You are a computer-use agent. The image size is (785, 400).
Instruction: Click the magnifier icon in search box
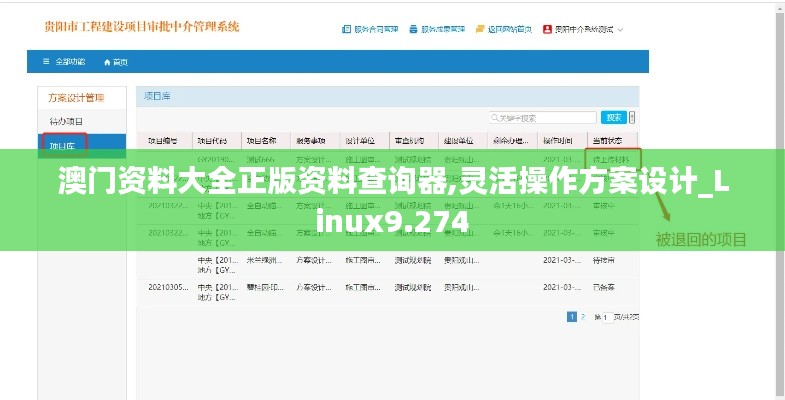tap(495, 118)
